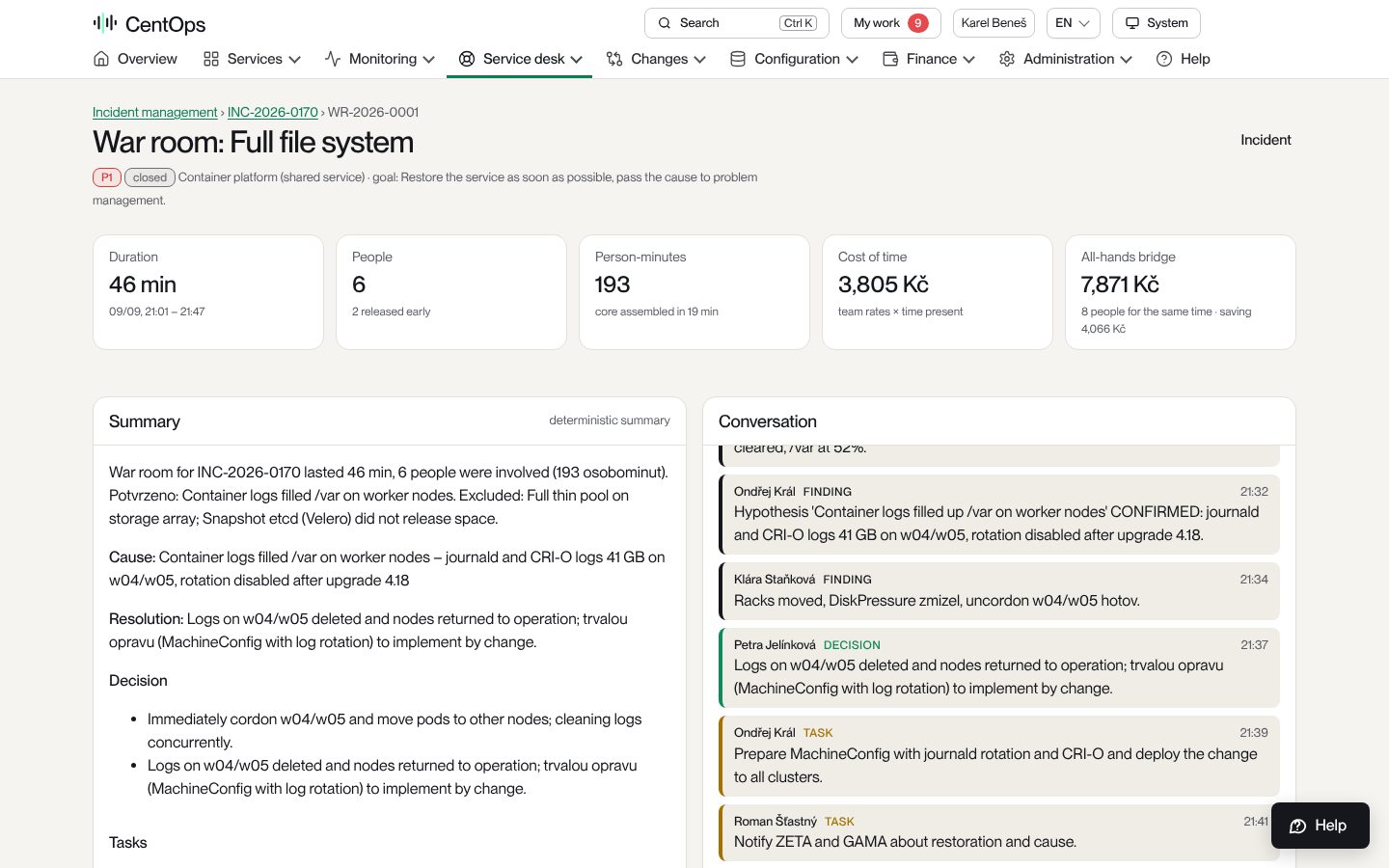Click into the Search field
Screen dimensions: 1389x868
(x=737, y=23)
